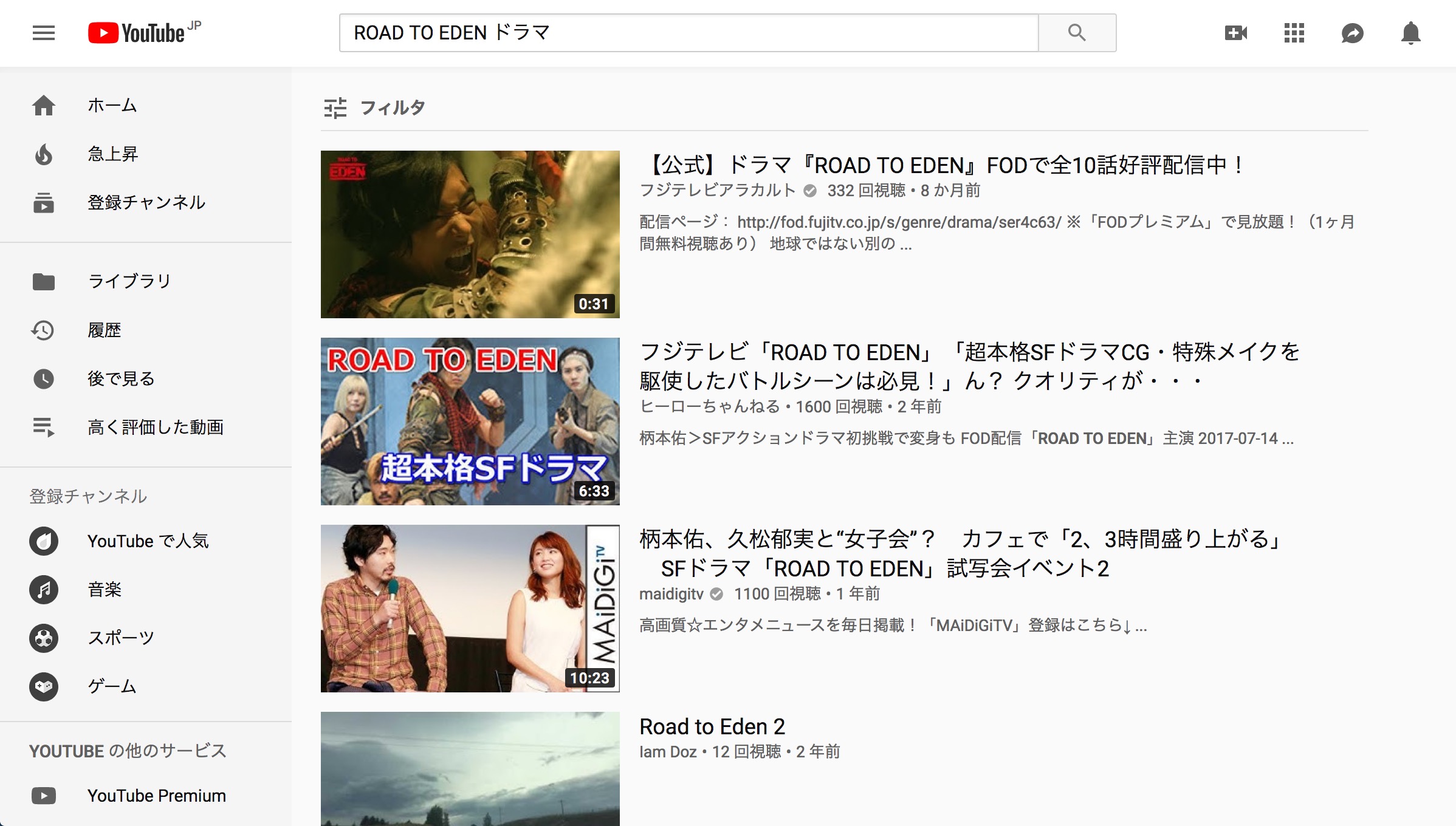Open title フジテレビ「ROAD TO EDEN」超本格SF
Viewport: 1456px width, 826px height.
coord(970,366)
